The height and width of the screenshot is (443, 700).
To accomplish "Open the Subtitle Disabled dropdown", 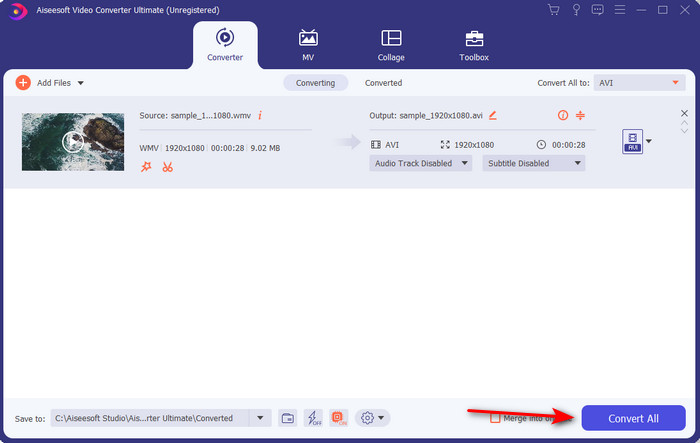I will [534, 163].
